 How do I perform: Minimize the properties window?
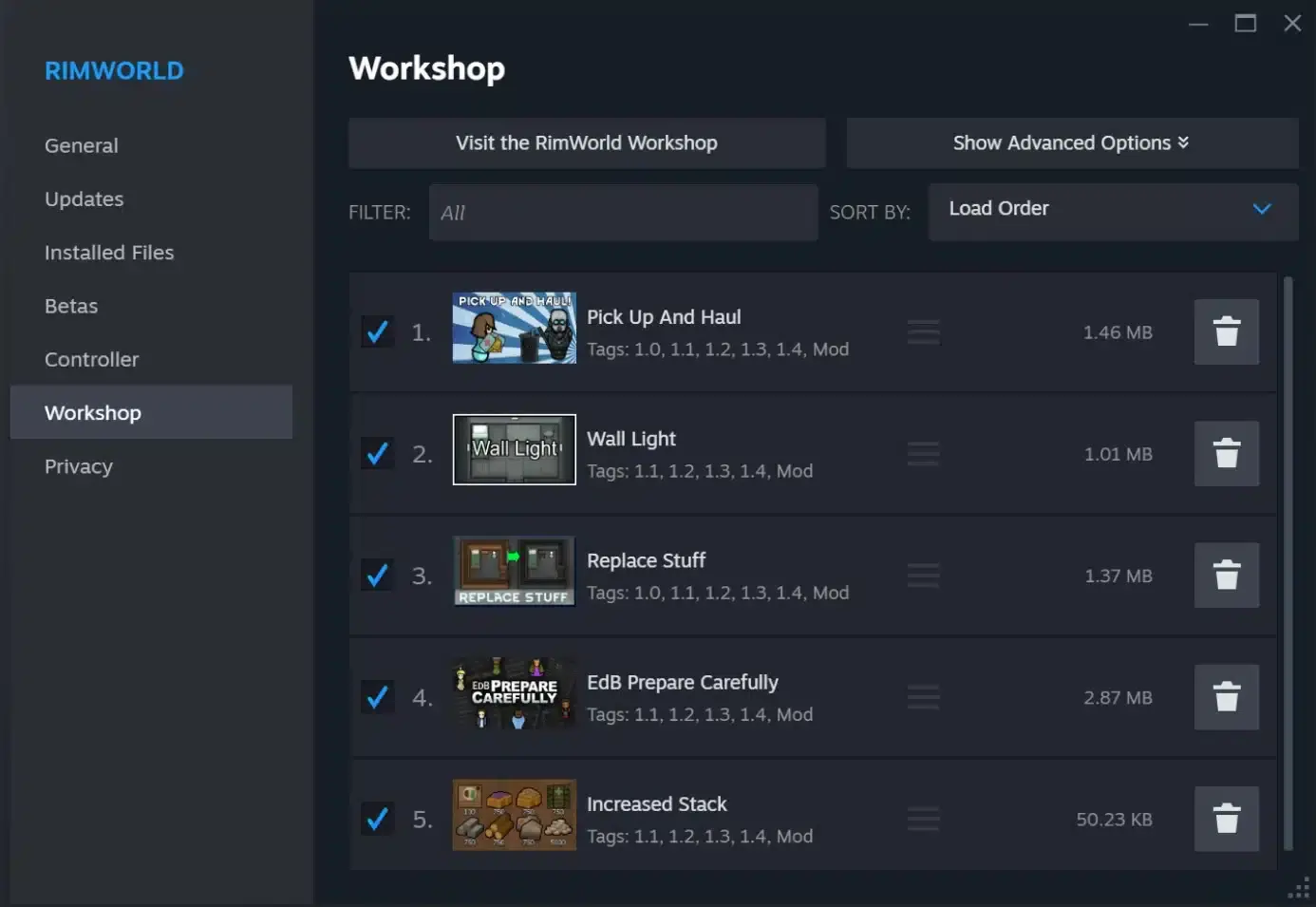click(x=1198, y=24)
